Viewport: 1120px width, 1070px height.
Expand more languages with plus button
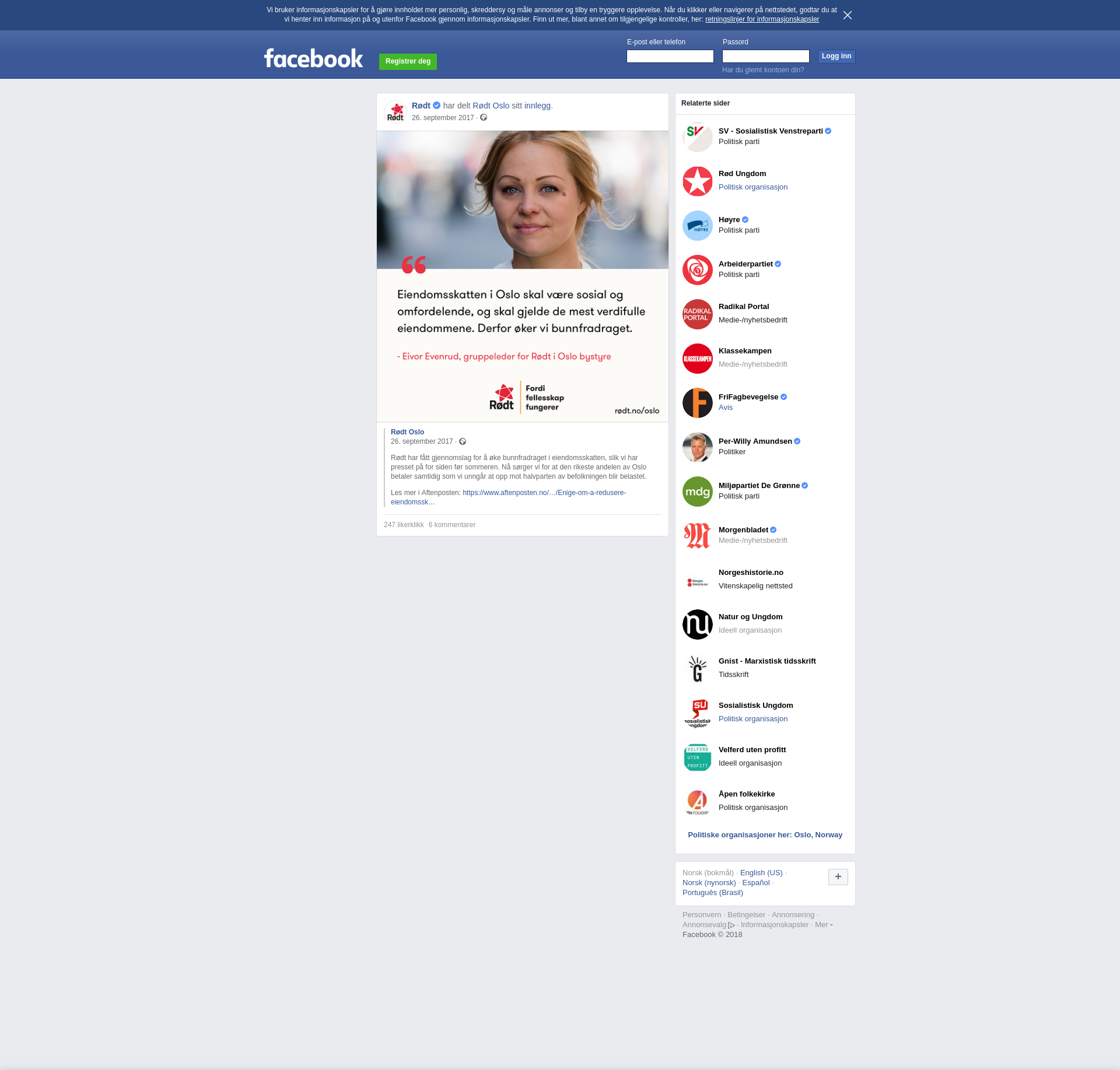coord(838,876)
